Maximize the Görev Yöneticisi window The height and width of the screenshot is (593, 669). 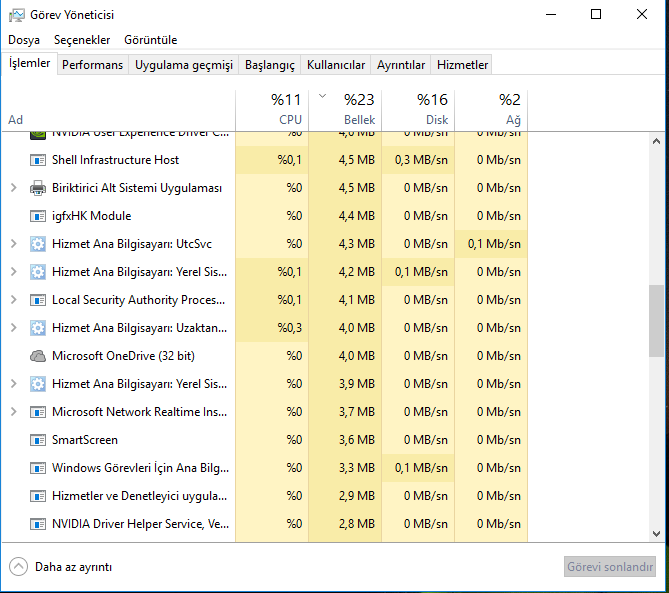[x=596, y=15]
